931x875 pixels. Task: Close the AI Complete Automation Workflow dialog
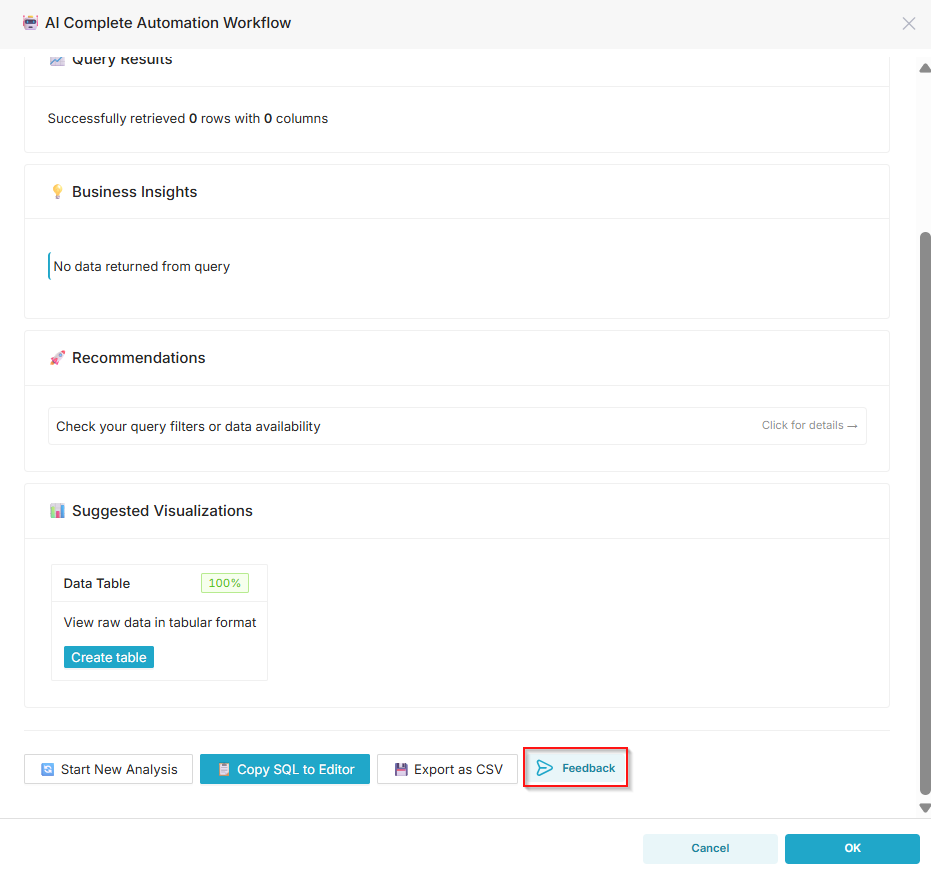[908, 23]
